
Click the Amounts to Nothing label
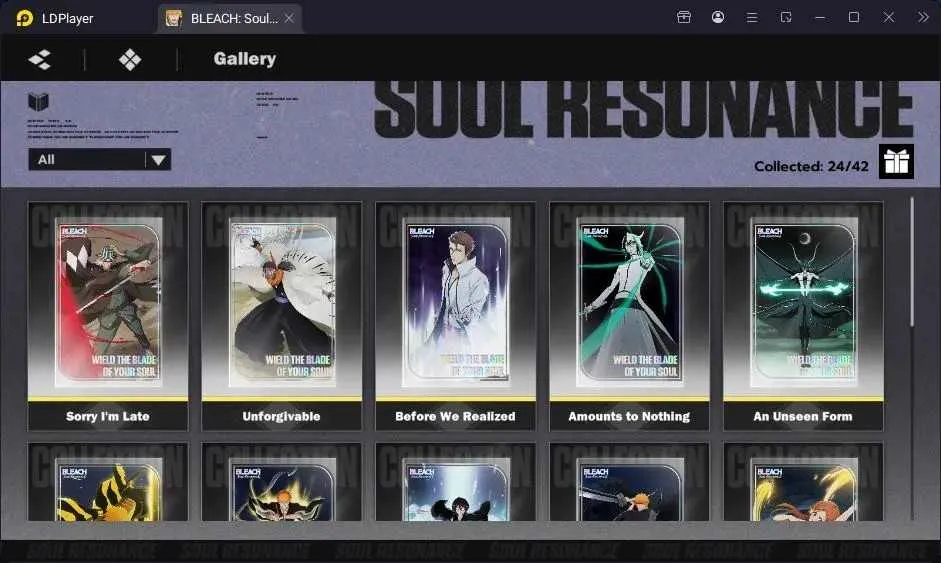click(x=629, y=417)
